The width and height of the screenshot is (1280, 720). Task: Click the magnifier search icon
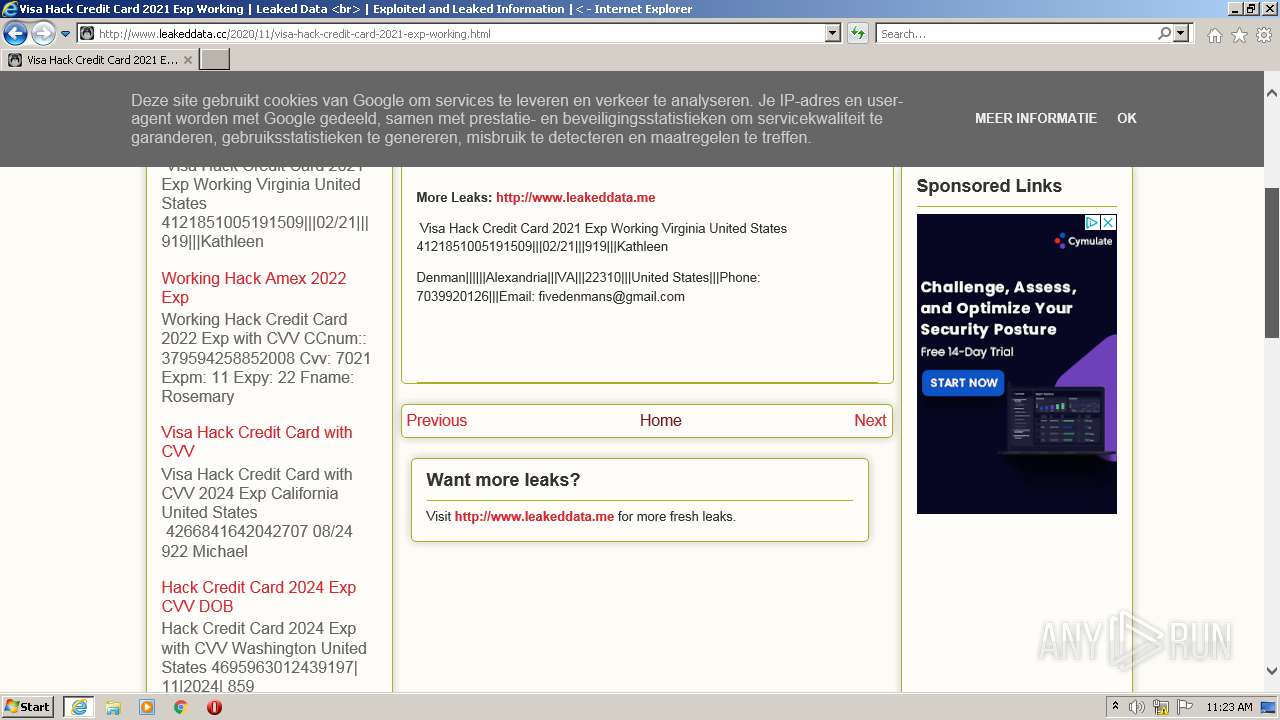1164,34
